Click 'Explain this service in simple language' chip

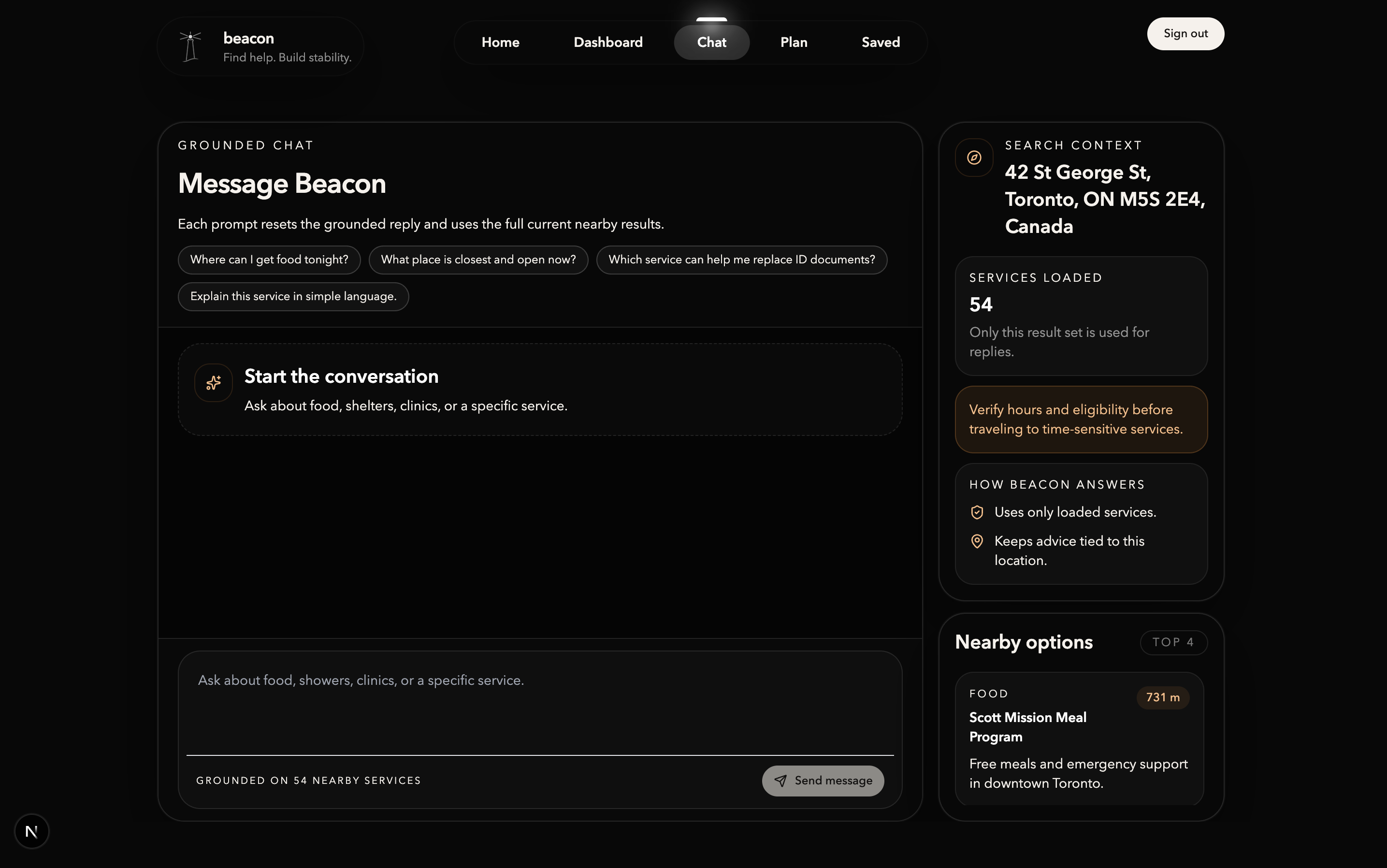[x=293, y=296]
